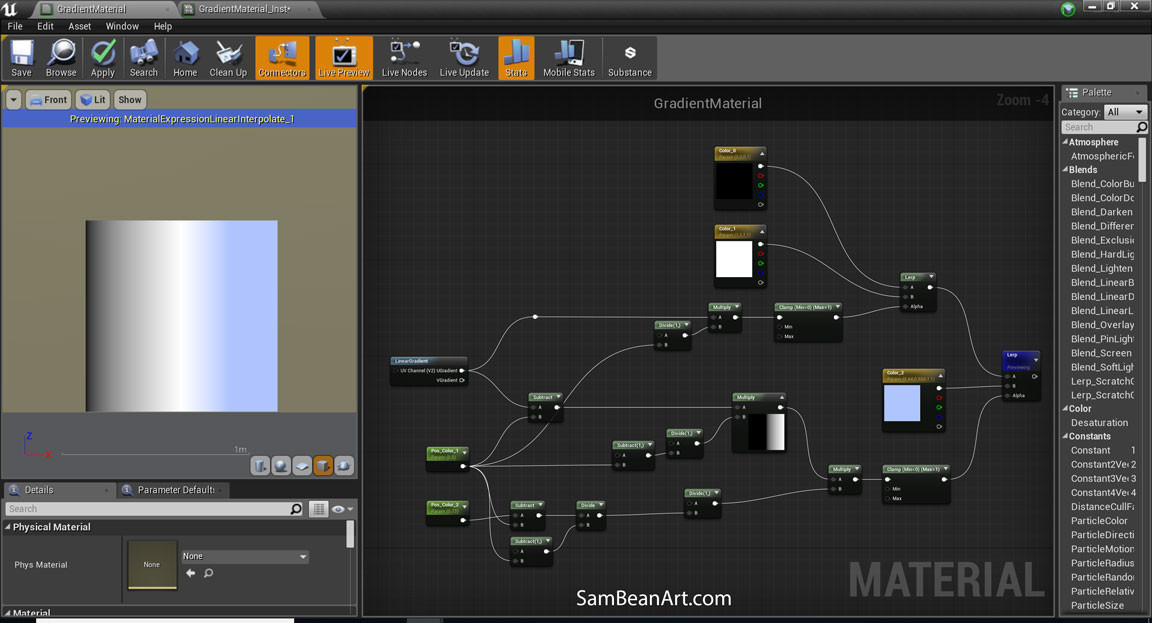Click the magnifier icon under Phys Material

(209, 573)
